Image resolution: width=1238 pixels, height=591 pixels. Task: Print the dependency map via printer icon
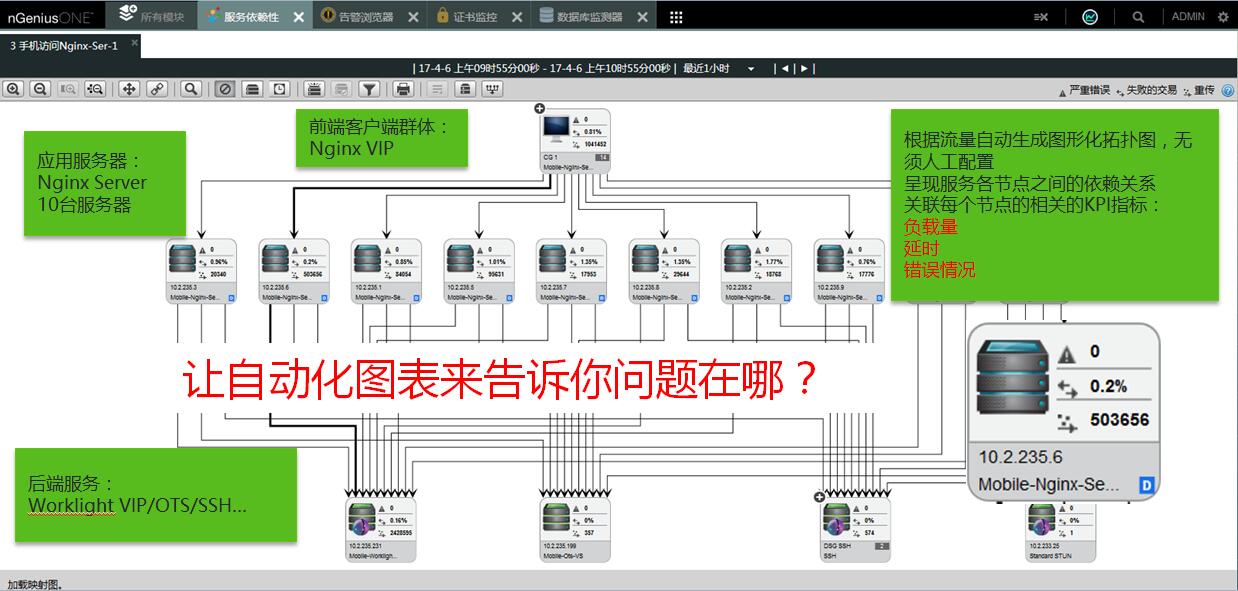pos(403,89)
